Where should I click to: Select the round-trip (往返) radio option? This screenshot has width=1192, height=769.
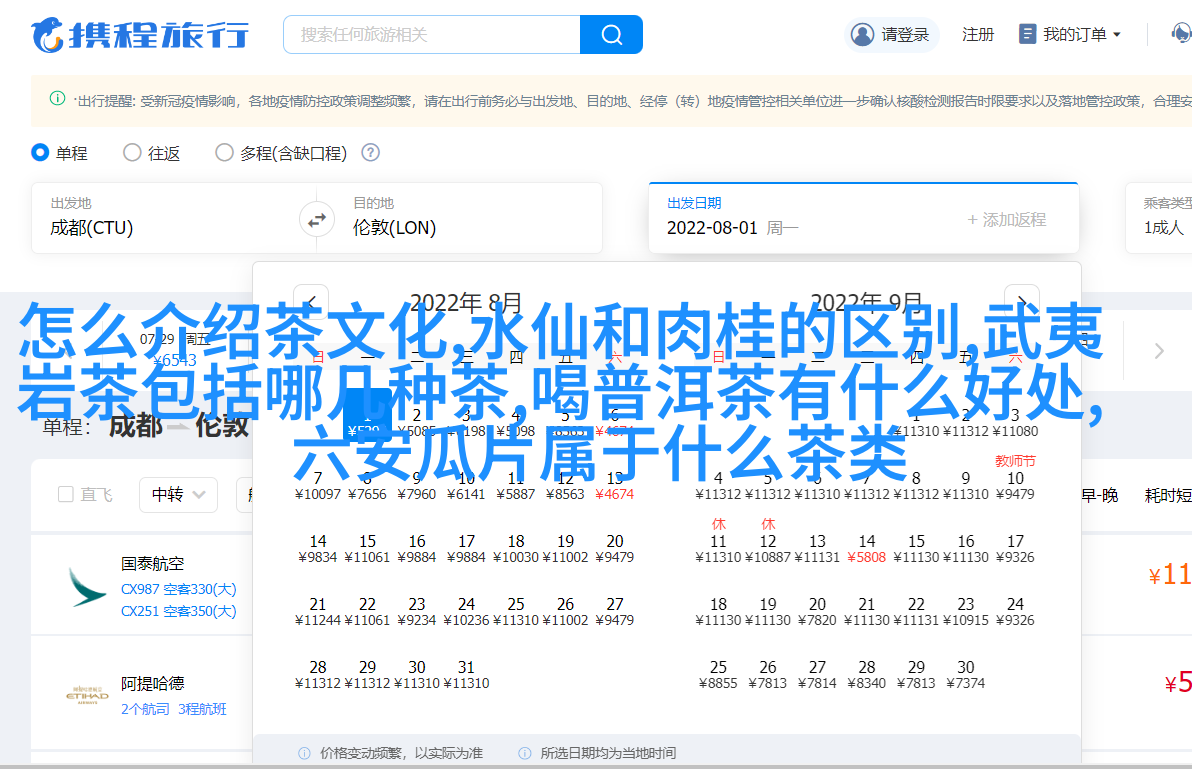click(x=132, y=153)
